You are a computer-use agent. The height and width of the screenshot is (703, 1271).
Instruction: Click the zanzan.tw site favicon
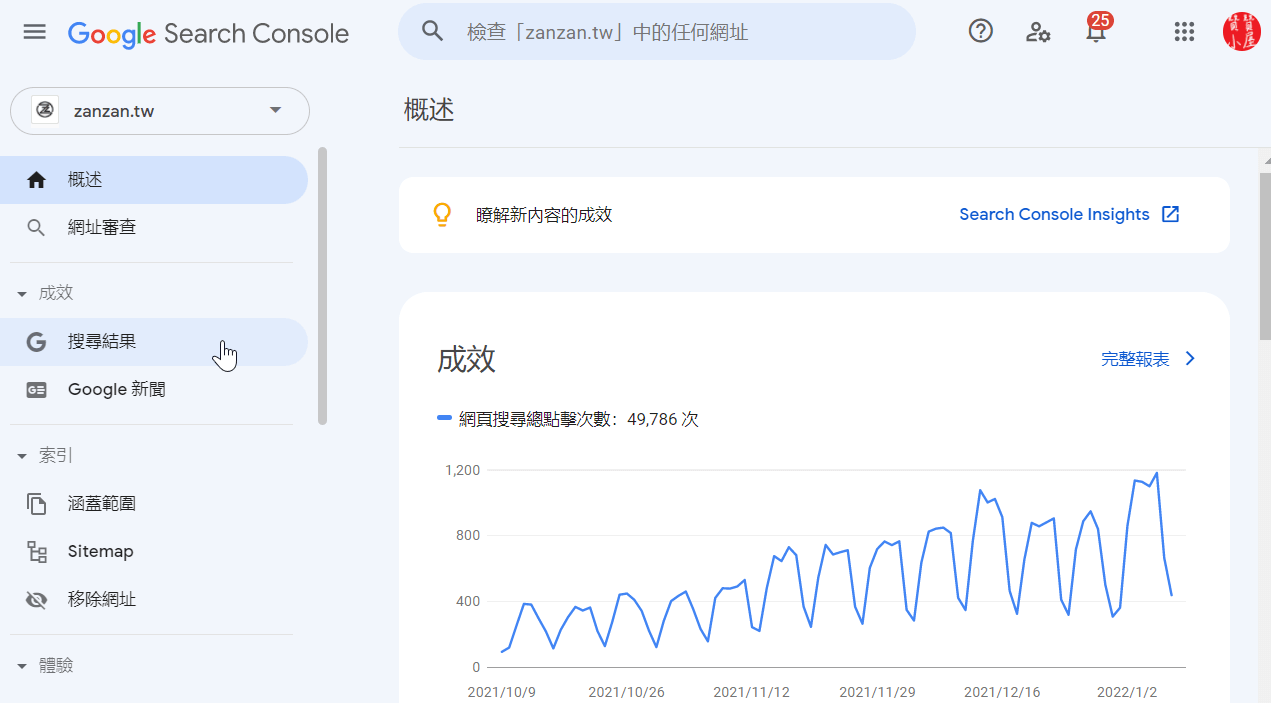45,110
